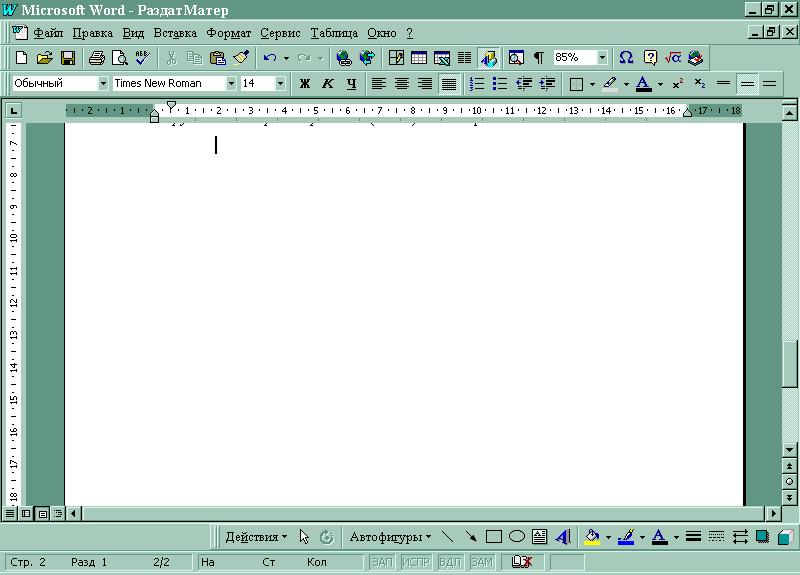Apply yellow fill color bucket
The image size is (800, 575).
coord(592,537)
